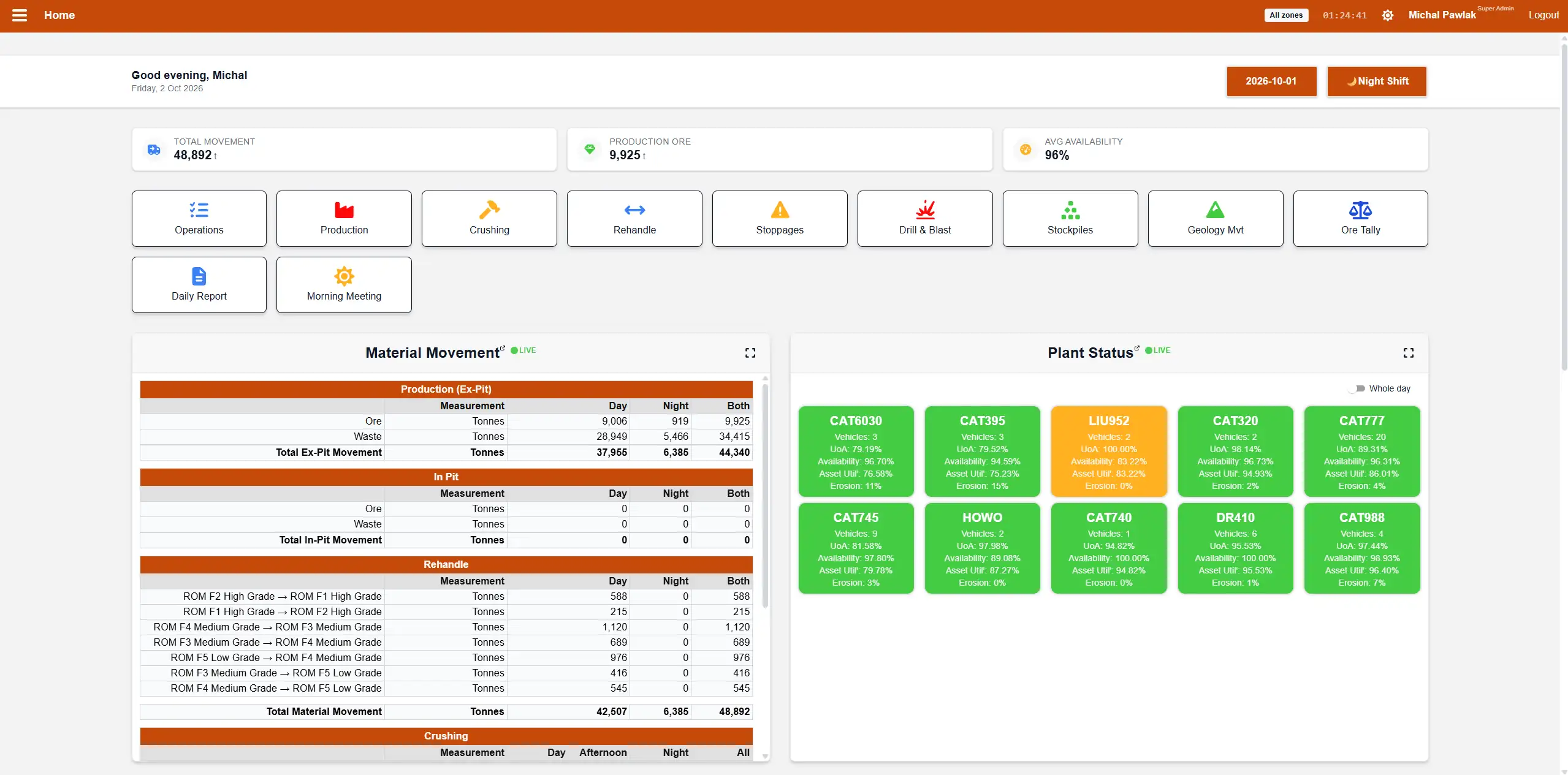Open Material Movement in new window icon
This screenshot has height=775, width=1568.
click(503, 348)
